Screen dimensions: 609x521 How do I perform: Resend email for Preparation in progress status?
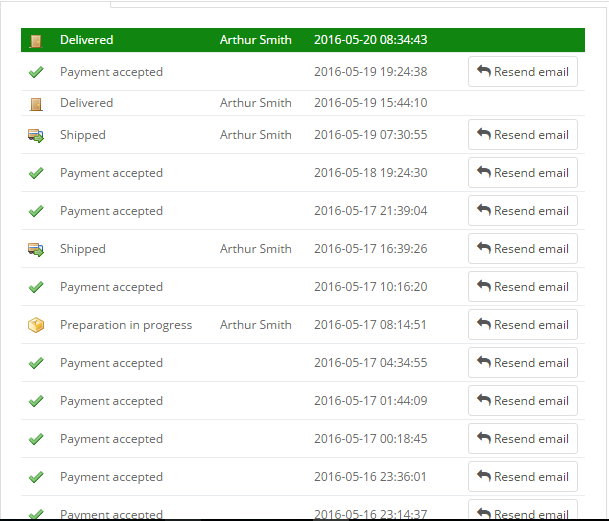523,324
